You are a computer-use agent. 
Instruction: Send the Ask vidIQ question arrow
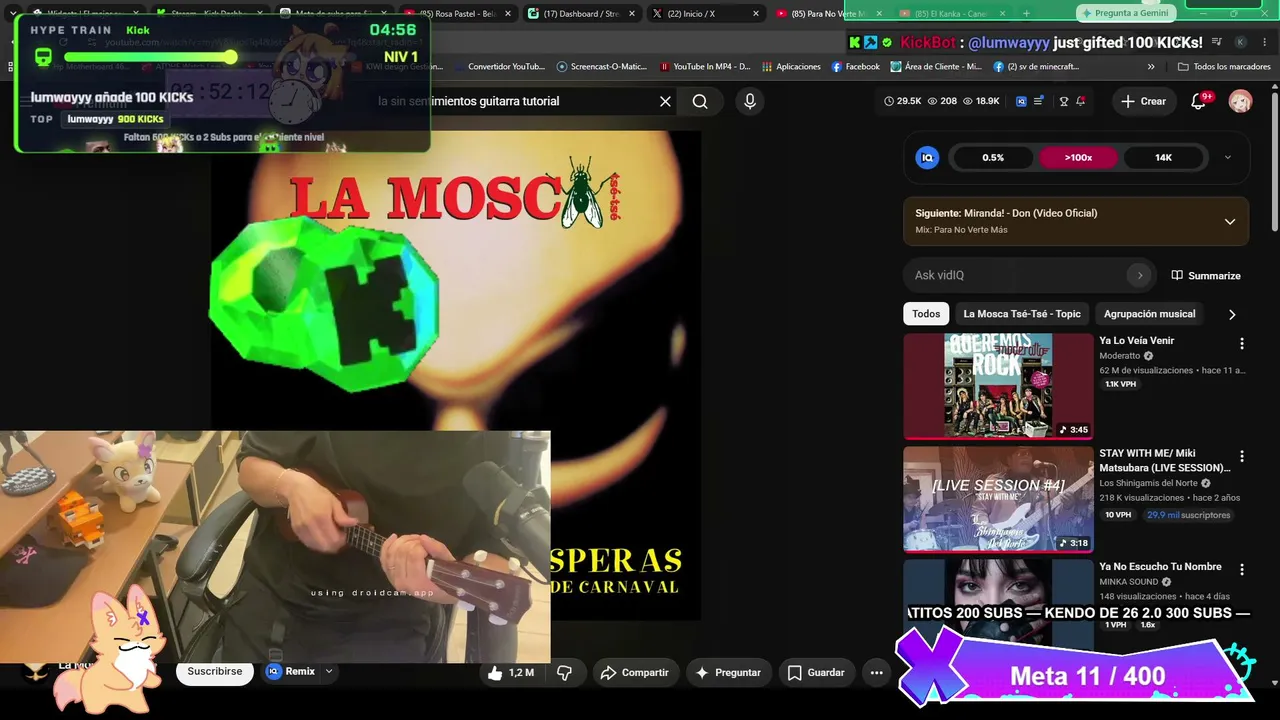(1139, 275)
